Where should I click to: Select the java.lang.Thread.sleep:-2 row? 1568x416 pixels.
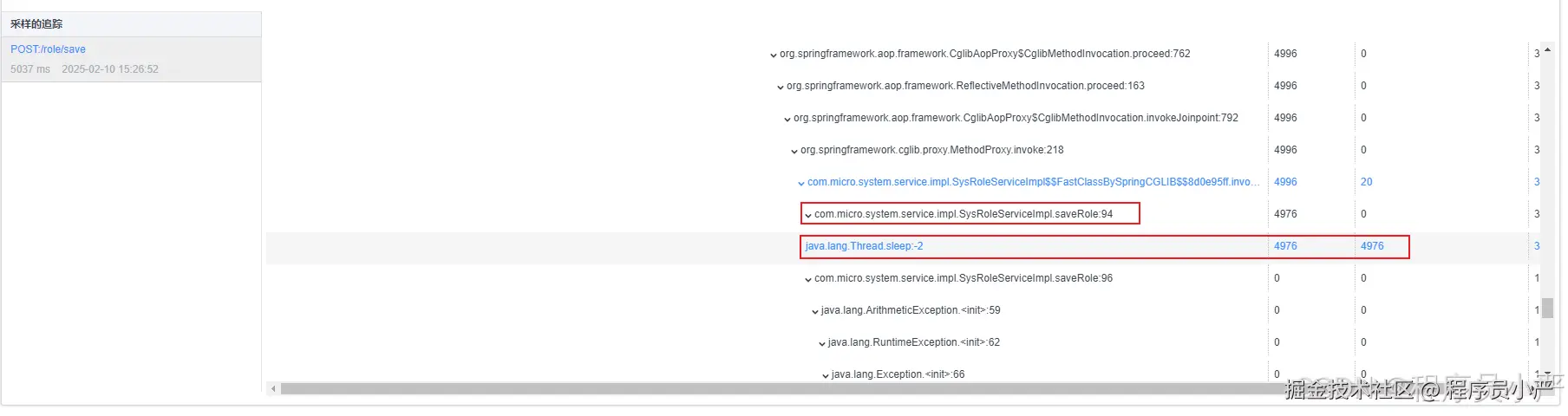(x=902, y=247)
